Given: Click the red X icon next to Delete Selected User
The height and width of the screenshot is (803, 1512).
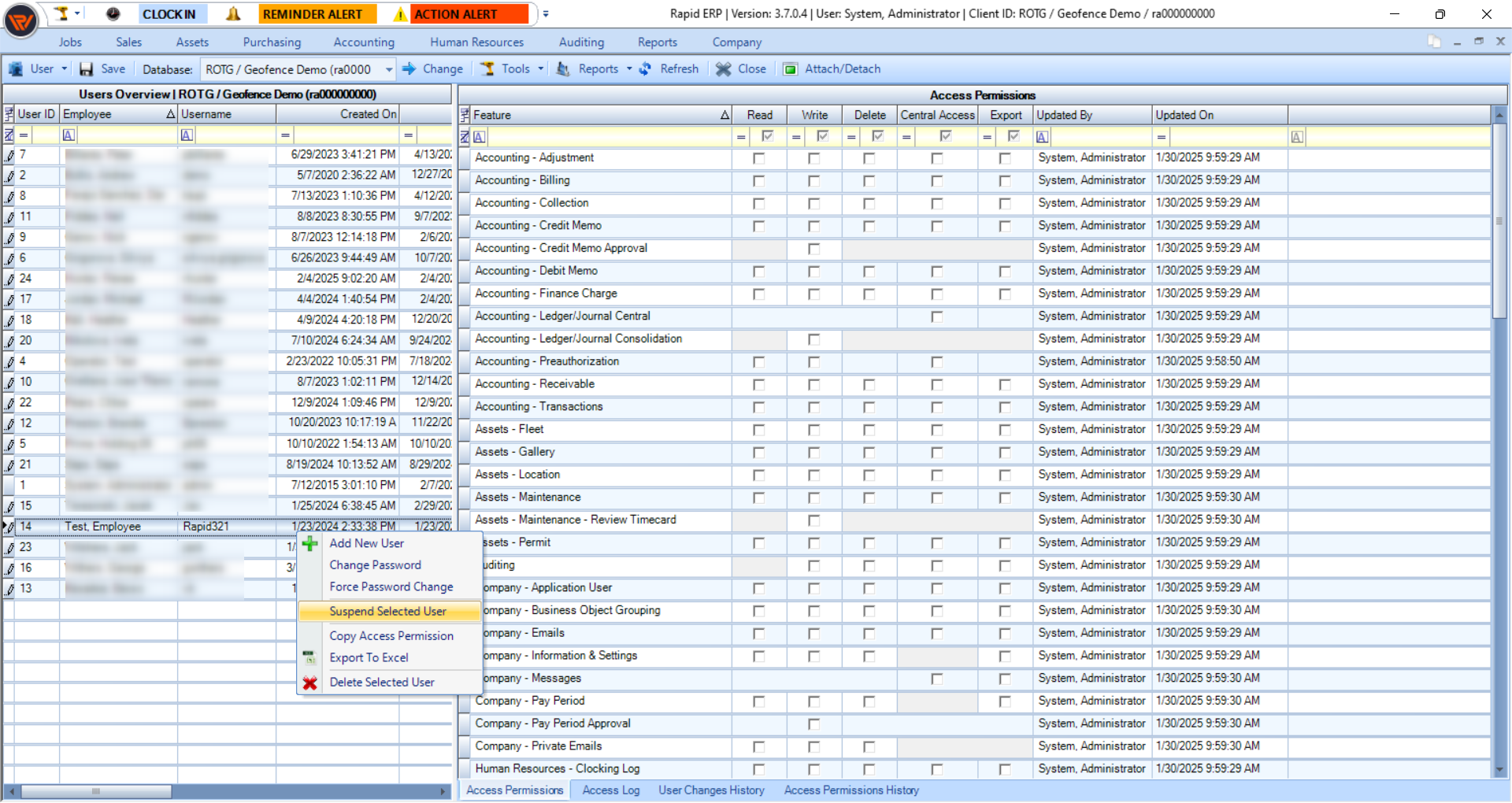Looking at the screenshot, I should pyautogui.click(x=310, y=683).
